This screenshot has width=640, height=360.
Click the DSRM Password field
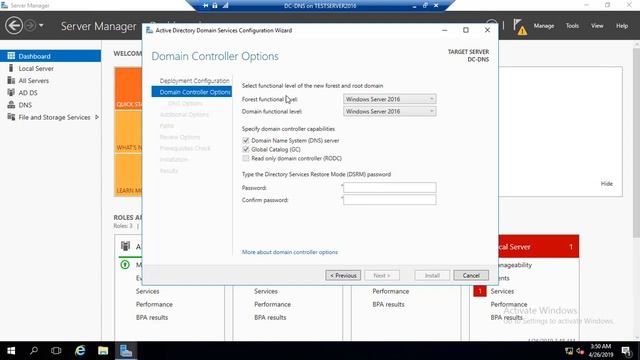pyautogui.click(x=389, y=187)
